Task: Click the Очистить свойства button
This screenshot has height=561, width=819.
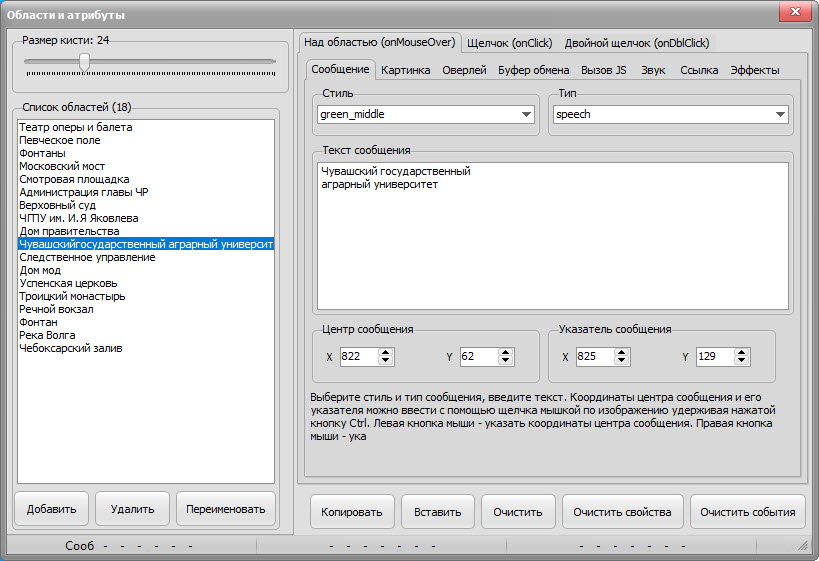Action: 622,512
